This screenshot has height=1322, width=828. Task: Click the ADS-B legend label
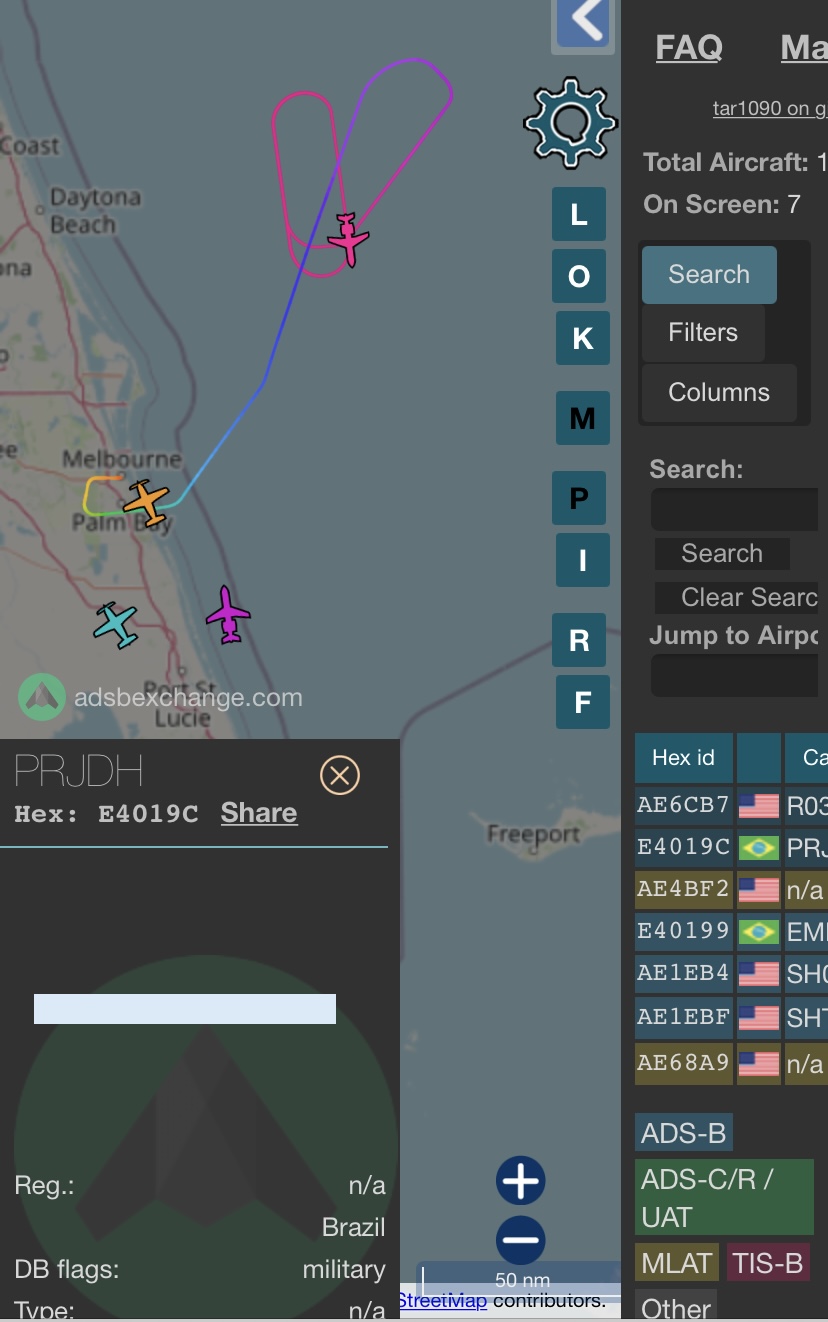coord(684,1133)
